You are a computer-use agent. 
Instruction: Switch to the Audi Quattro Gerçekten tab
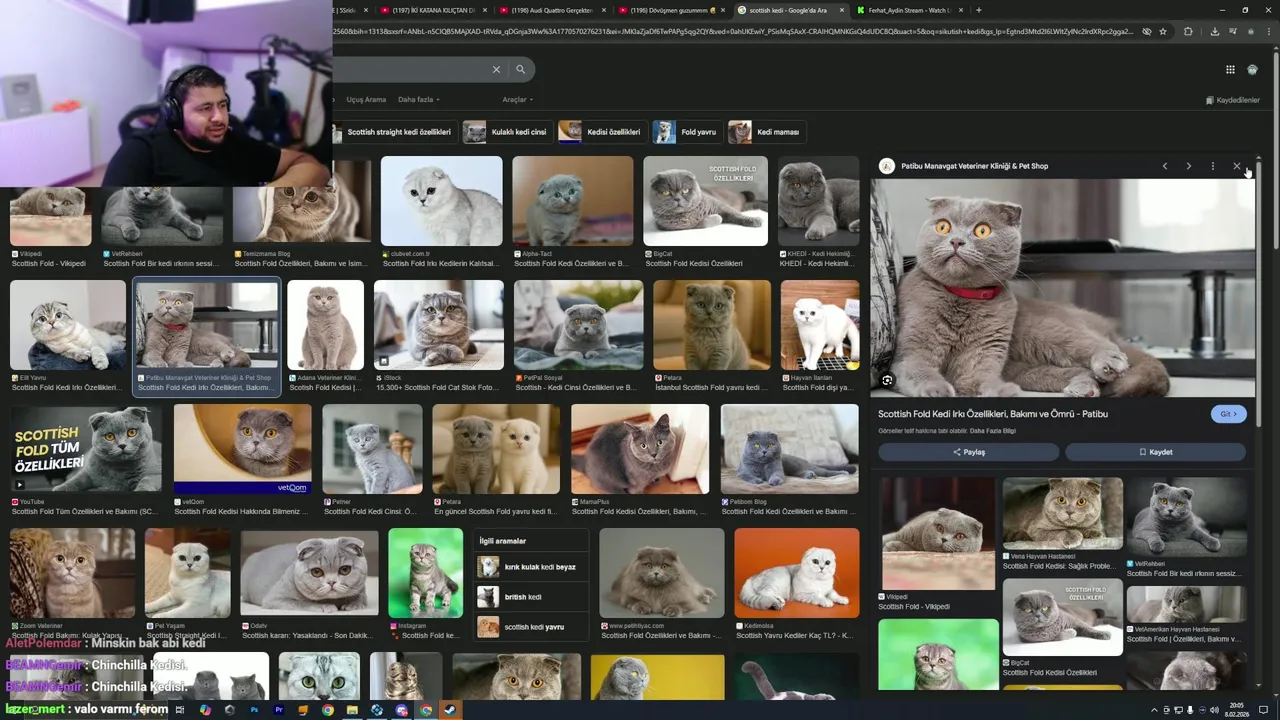point(553,10)
